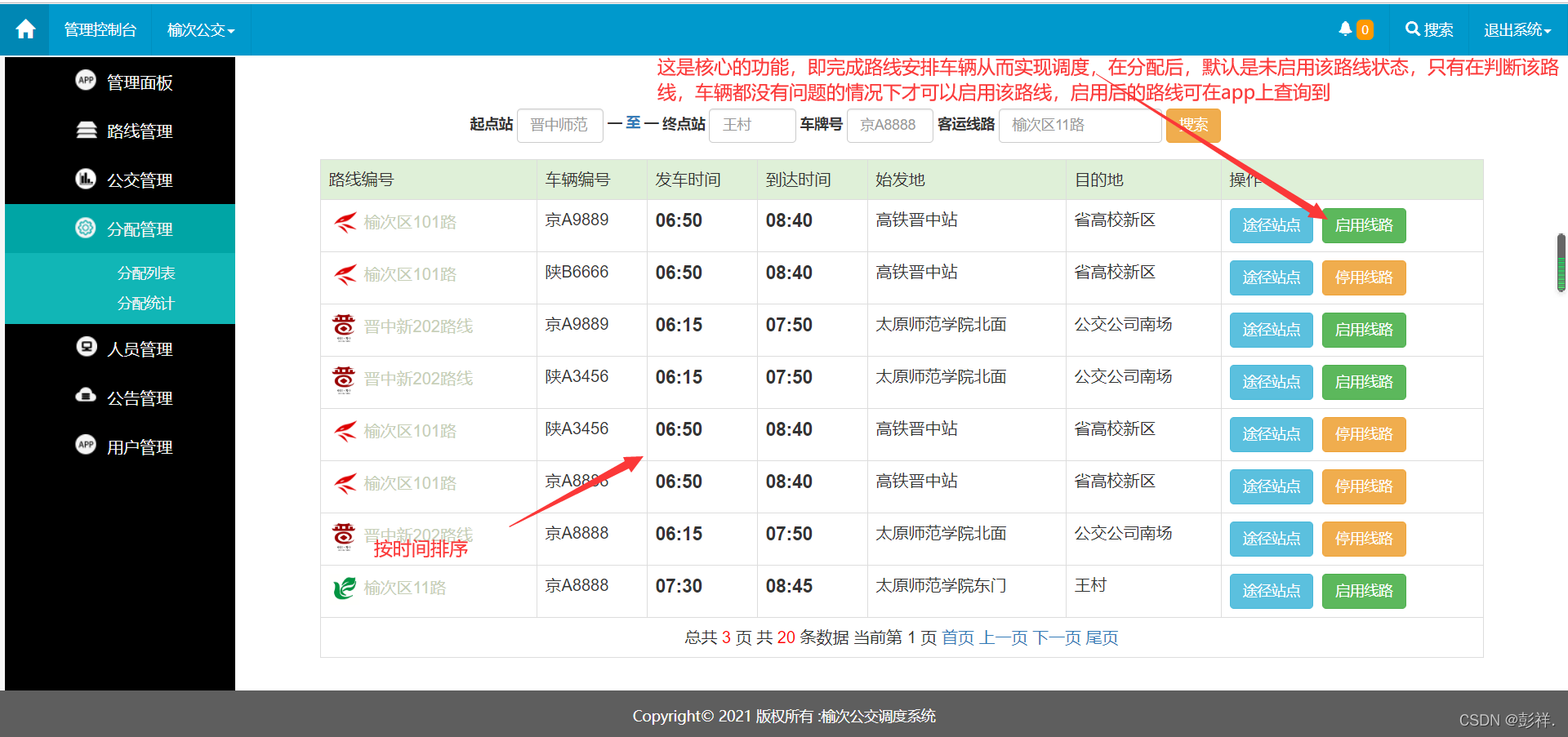Open 榆次区11路 route link
The image size is (1568, 737).
pos(404,588)
